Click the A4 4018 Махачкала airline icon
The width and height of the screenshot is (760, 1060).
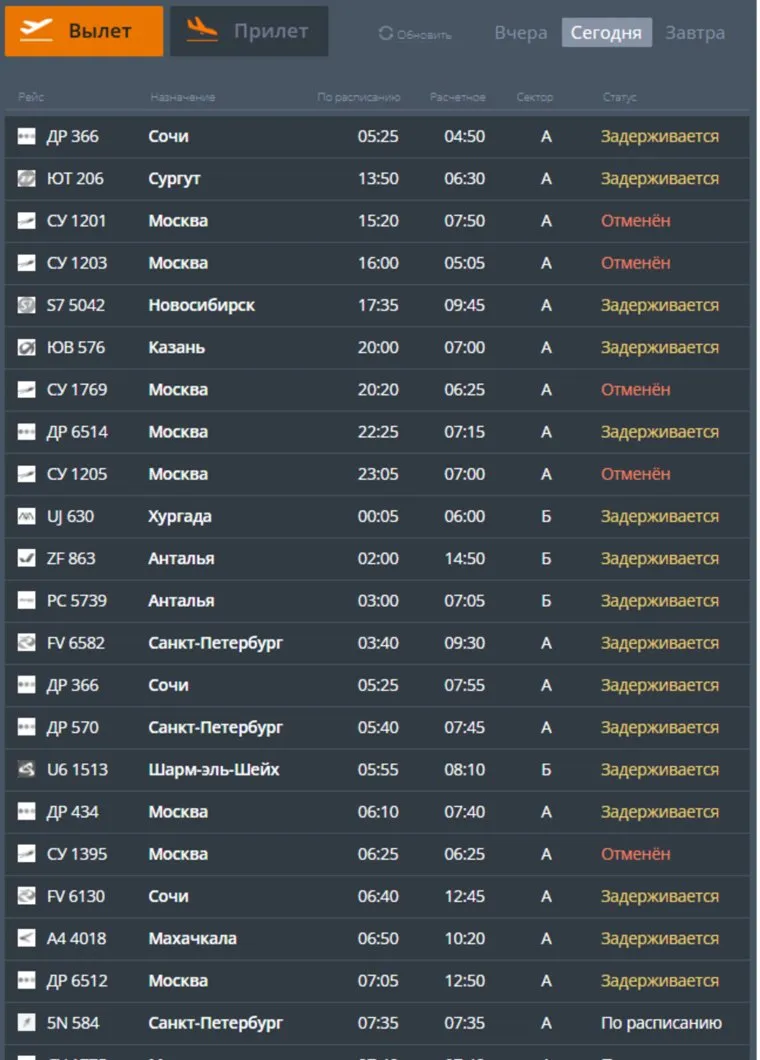[x=27, y=939]
